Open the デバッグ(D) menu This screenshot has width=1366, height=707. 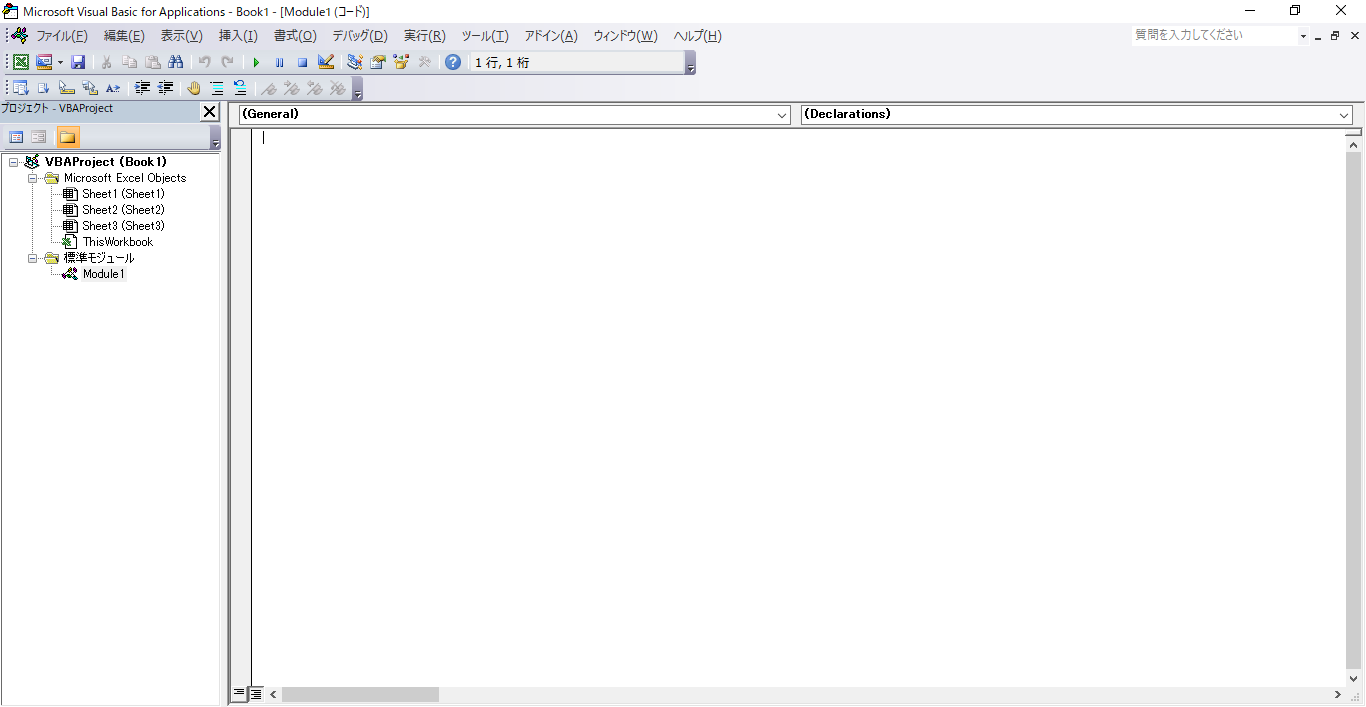pos(360,36)
